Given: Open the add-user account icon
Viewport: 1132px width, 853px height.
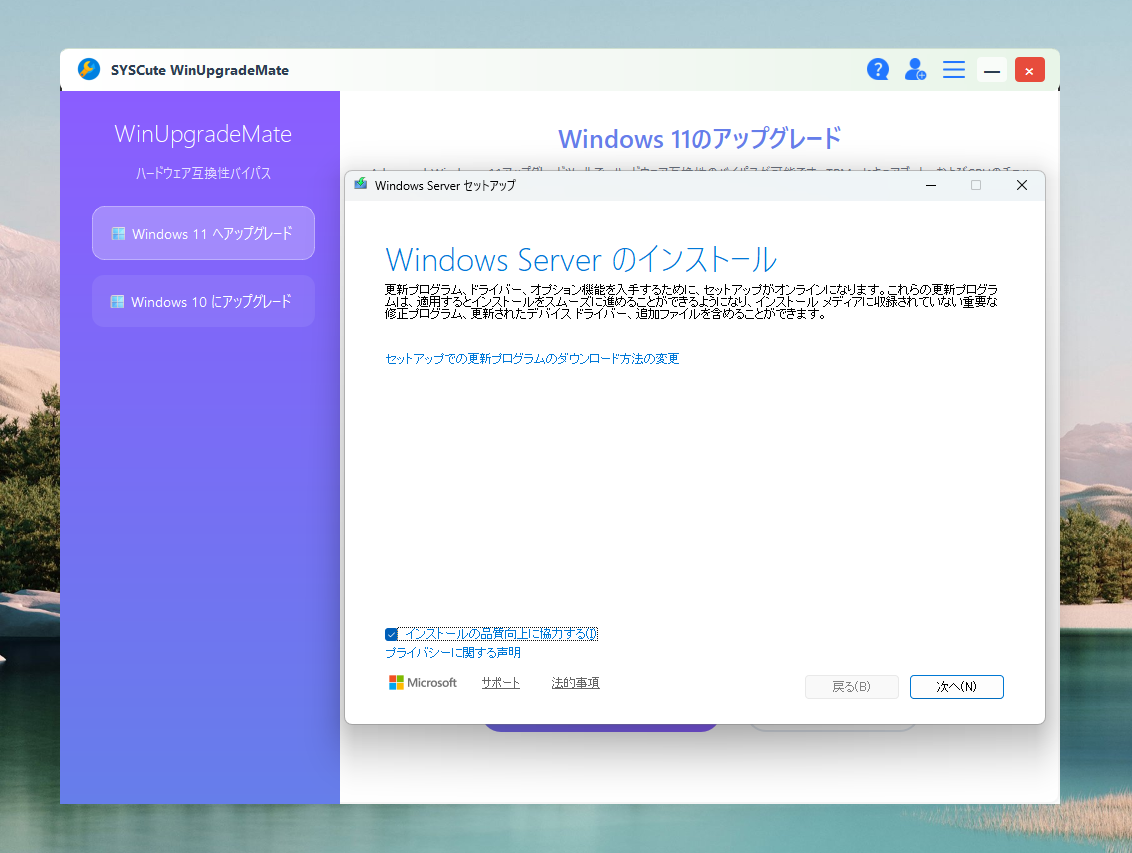Looking at the screenshot, I should coord(915,69).
